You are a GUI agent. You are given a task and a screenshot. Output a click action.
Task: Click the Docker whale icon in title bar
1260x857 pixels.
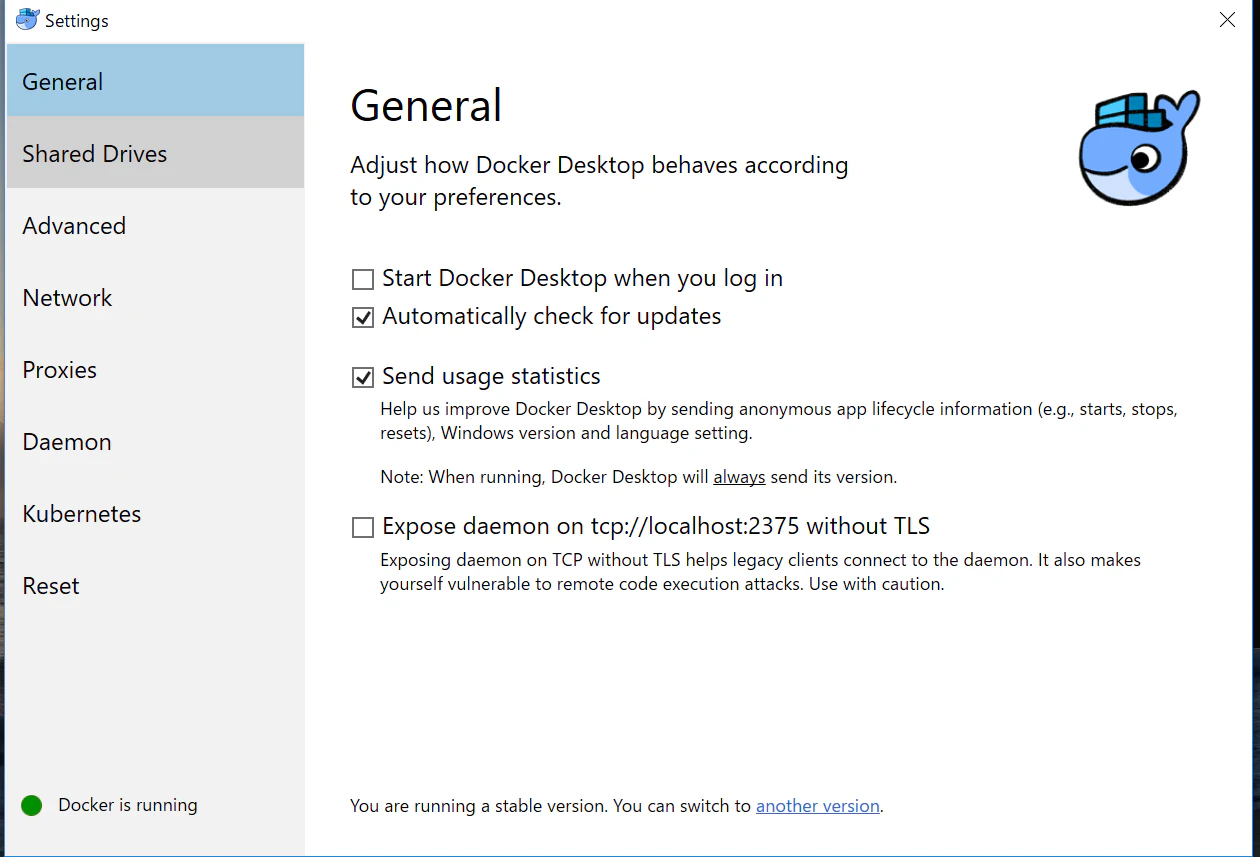tap(27, 20)
